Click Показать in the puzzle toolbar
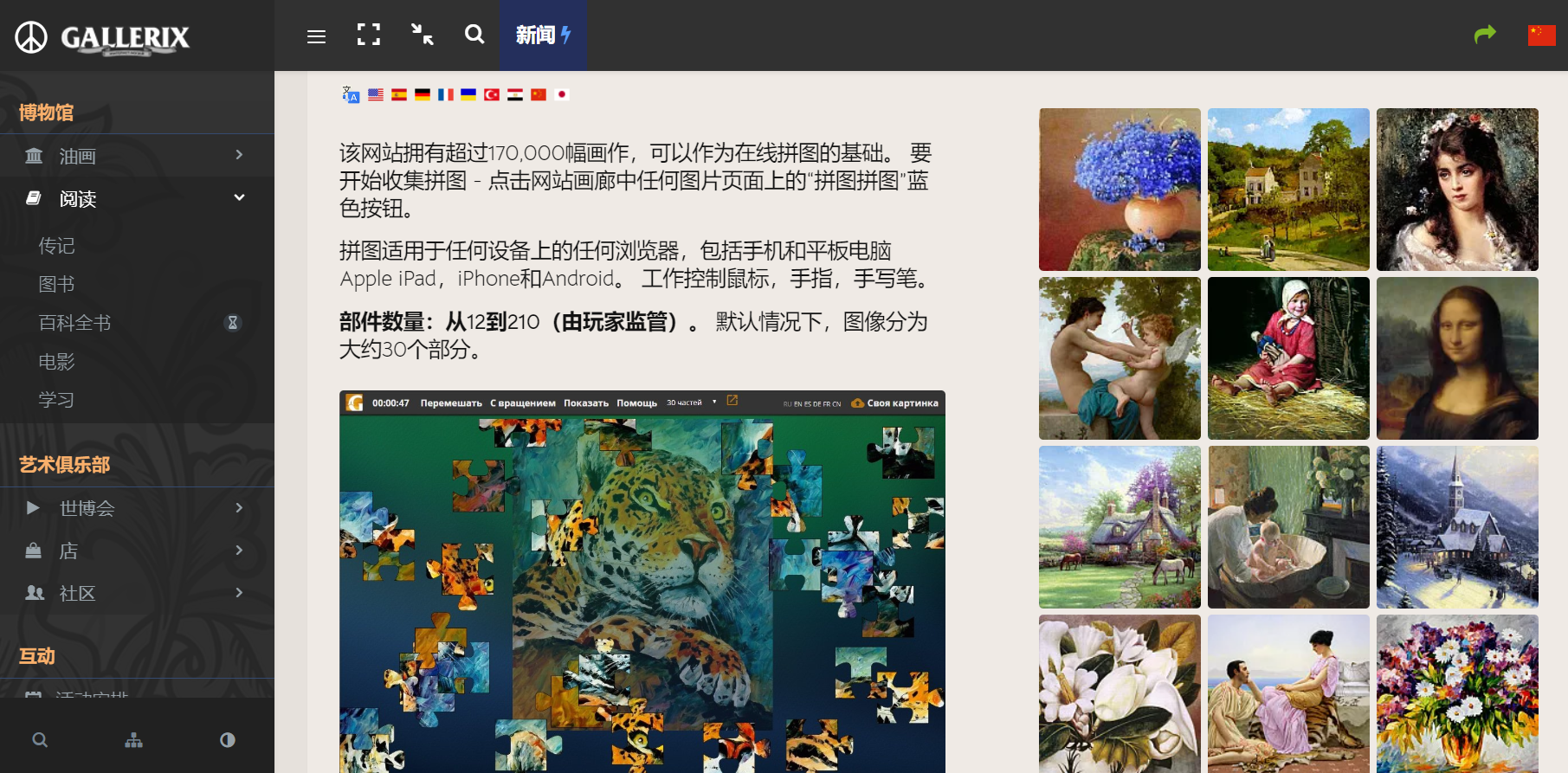 click(586, 403)
